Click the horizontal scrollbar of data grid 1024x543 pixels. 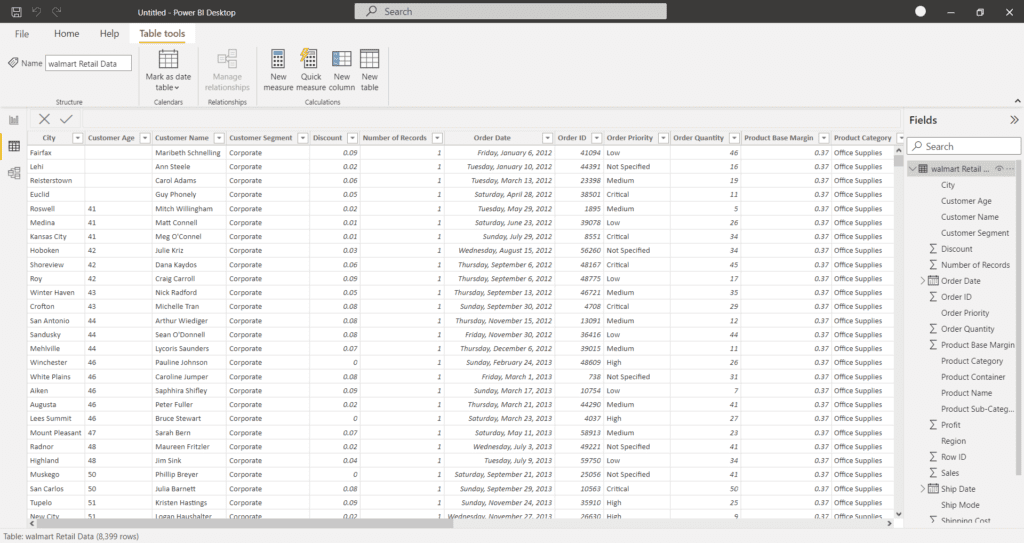coord(243,523)
